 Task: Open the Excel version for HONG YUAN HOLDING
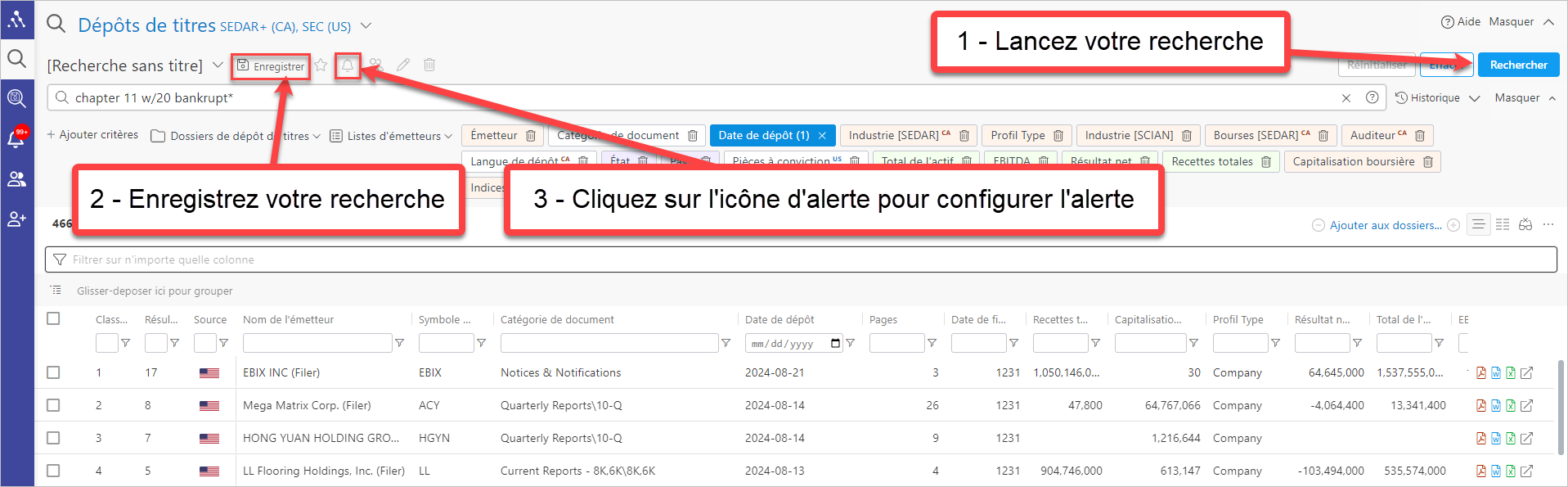tap(1511, 439)
